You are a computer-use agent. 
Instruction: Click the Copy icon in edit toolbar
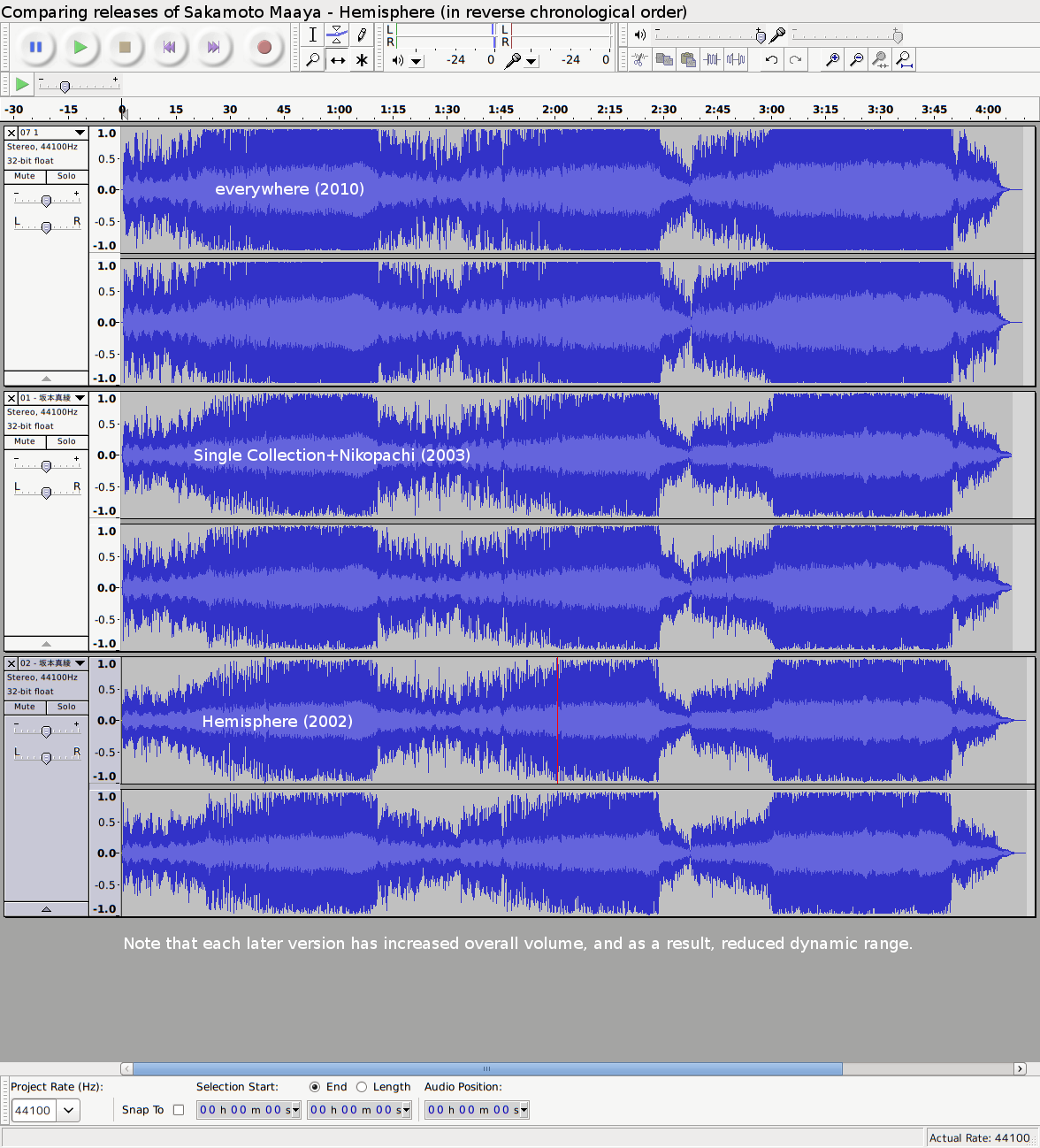coord(663,59)
